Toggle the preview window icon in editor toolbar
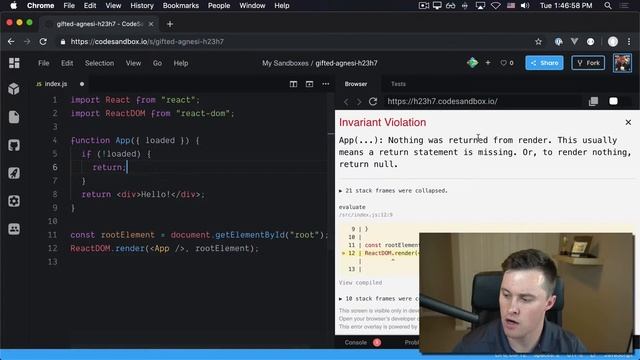Screen dimensions: 640x360 coord(309,84)
